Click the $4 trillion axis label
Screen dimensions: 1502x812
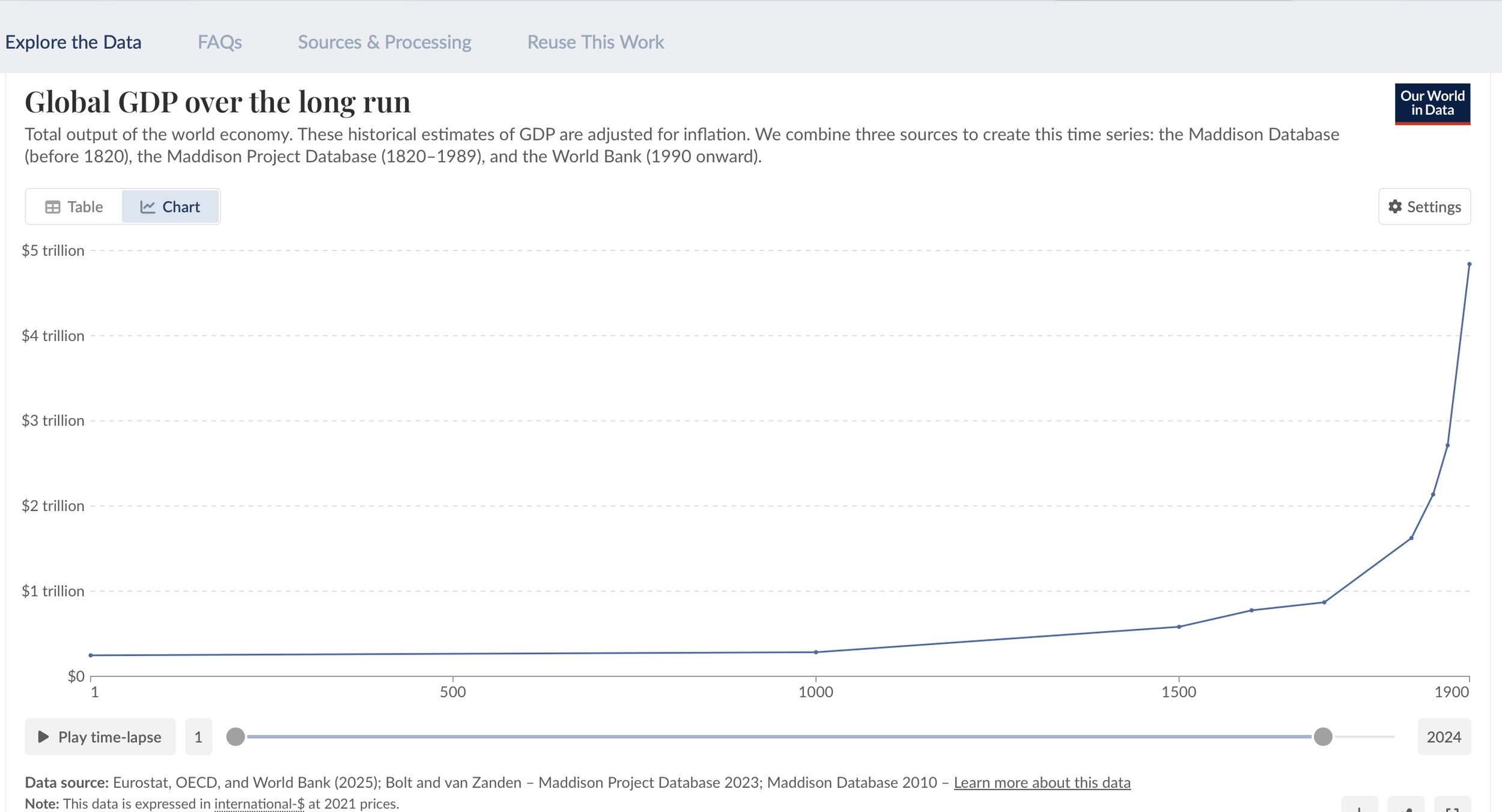(x=53, y=336)
